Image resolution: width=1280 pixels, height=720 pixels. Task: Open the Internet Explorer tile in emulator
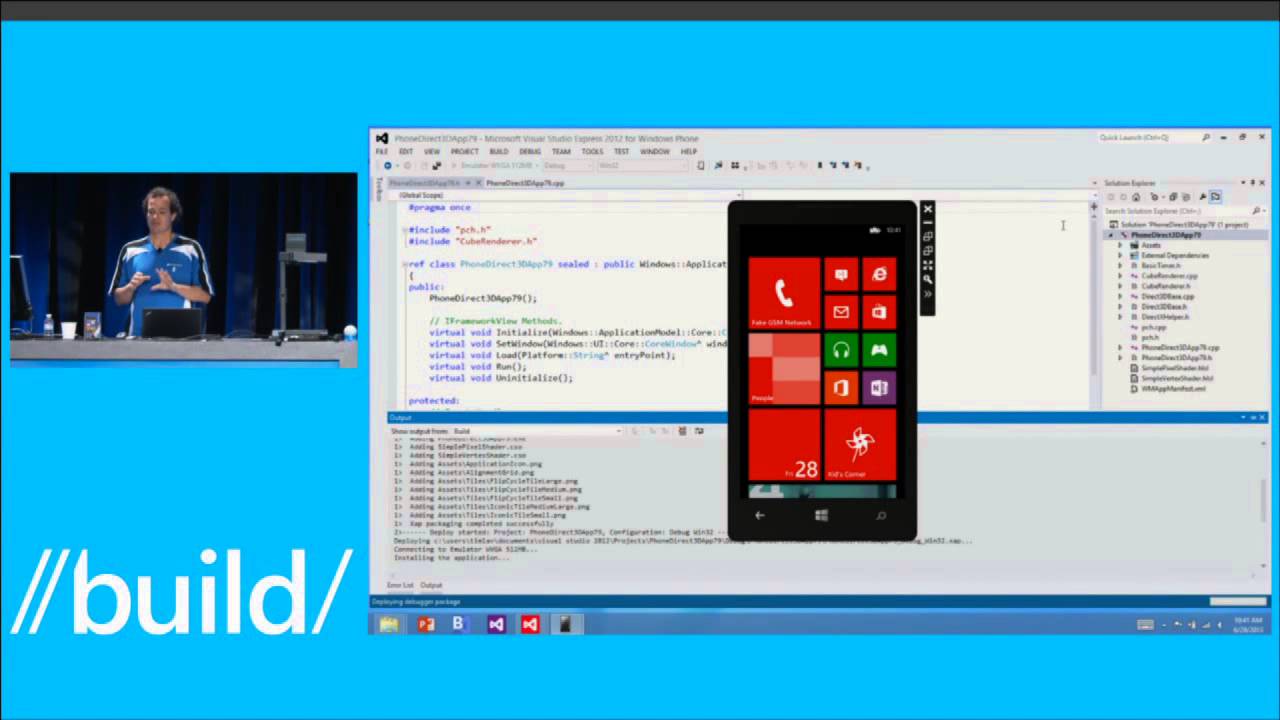click(878, 274)
